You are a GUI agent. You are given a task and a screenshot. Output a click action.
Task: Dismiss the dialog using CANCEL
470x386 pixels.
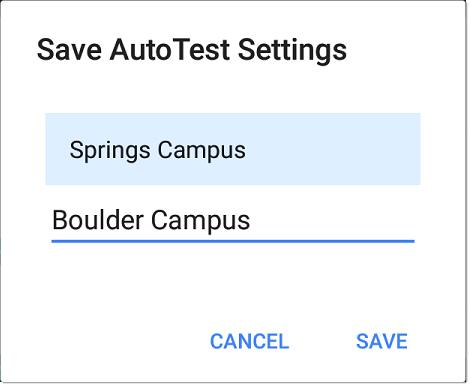pos(249,341)
